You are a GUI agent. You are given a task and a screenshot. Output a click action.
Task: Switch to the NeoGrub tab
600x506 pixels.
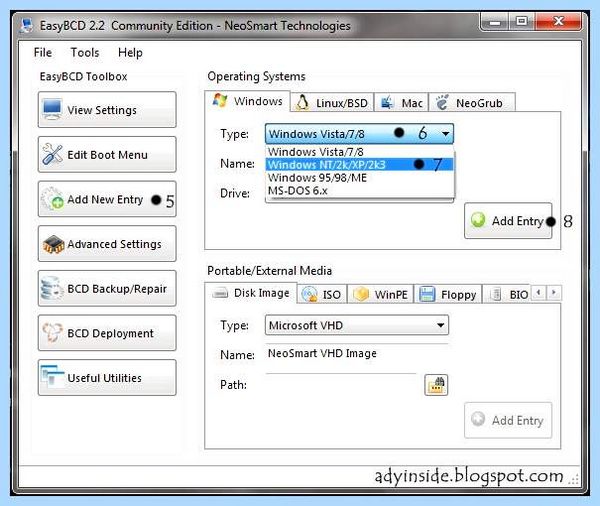[x=472, y=103]
